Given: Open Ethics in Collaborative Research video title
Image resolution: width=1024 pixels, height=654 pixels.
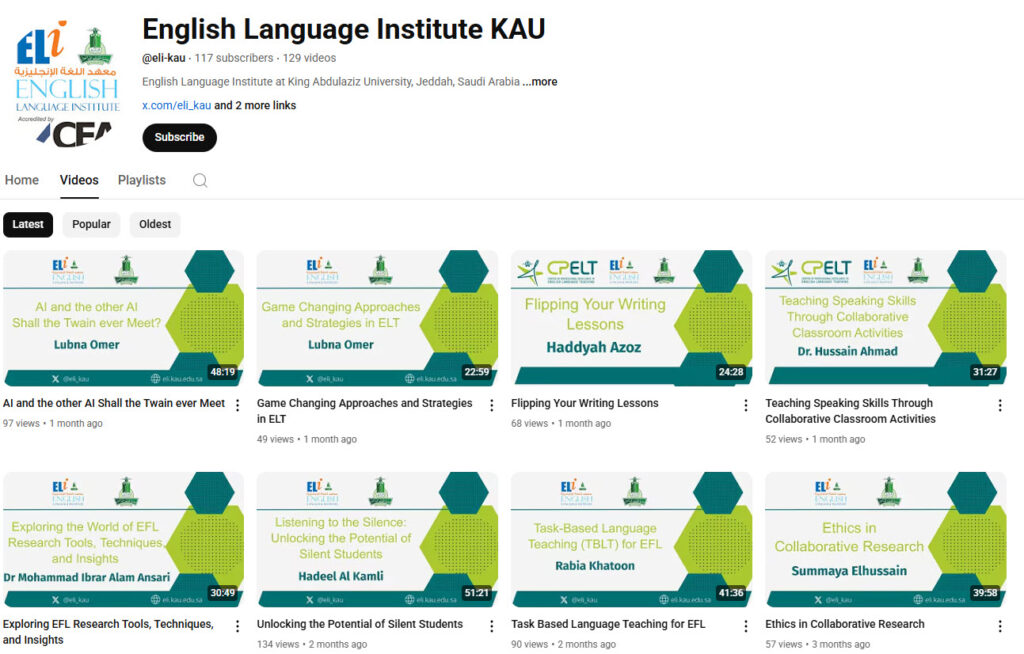Looking at the screenshot, I should click(845, 624).
